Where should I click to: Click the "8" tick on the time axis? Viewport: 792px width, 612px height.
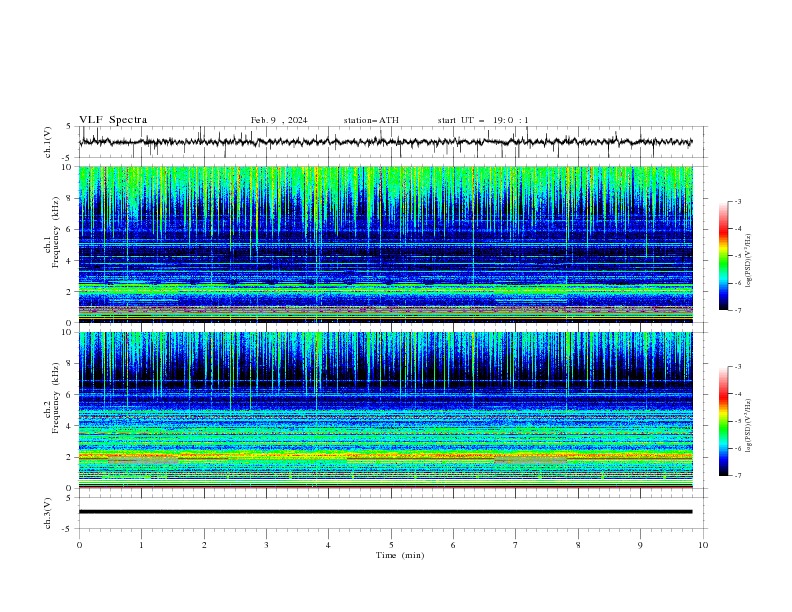click(578, 545)
